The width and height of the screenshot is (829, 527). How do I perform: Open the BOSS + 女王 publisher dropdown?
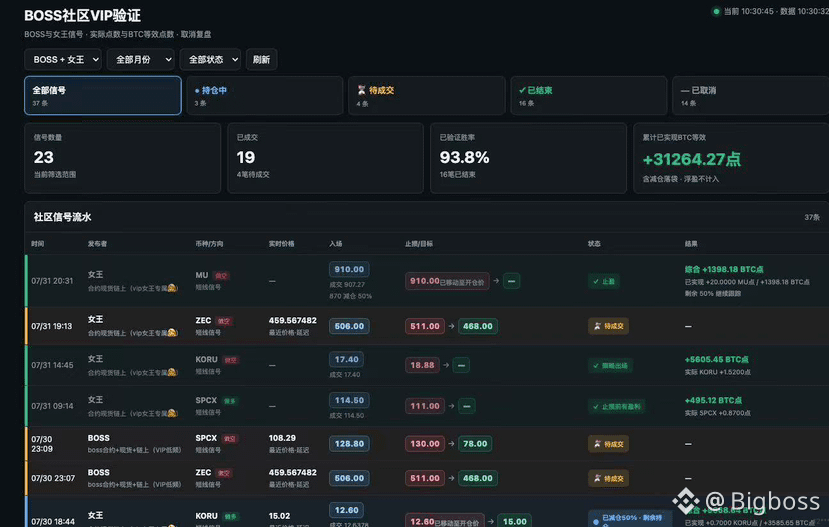point(63,60)
